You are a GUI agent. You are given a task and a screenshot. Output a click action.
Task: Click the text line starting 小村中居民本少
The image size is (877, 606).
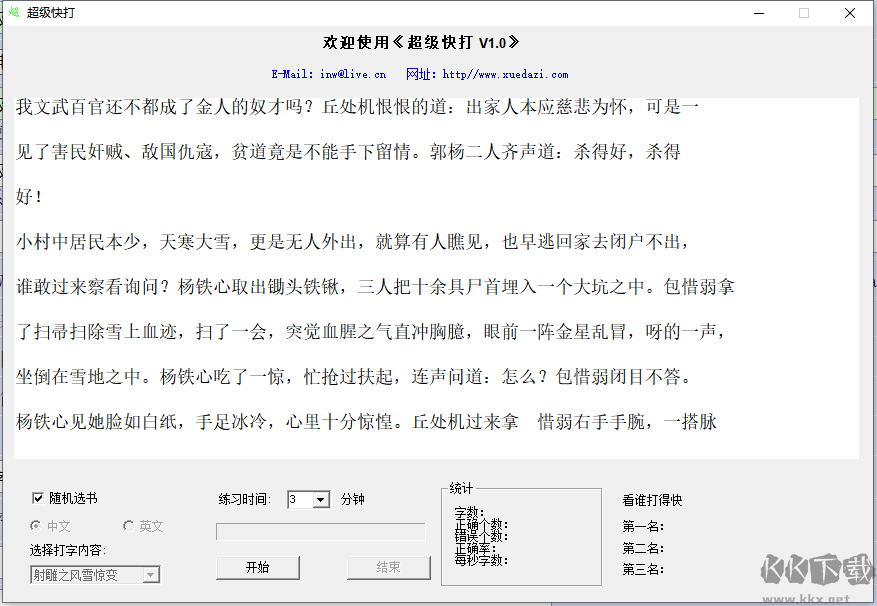(x=352, y=242)
